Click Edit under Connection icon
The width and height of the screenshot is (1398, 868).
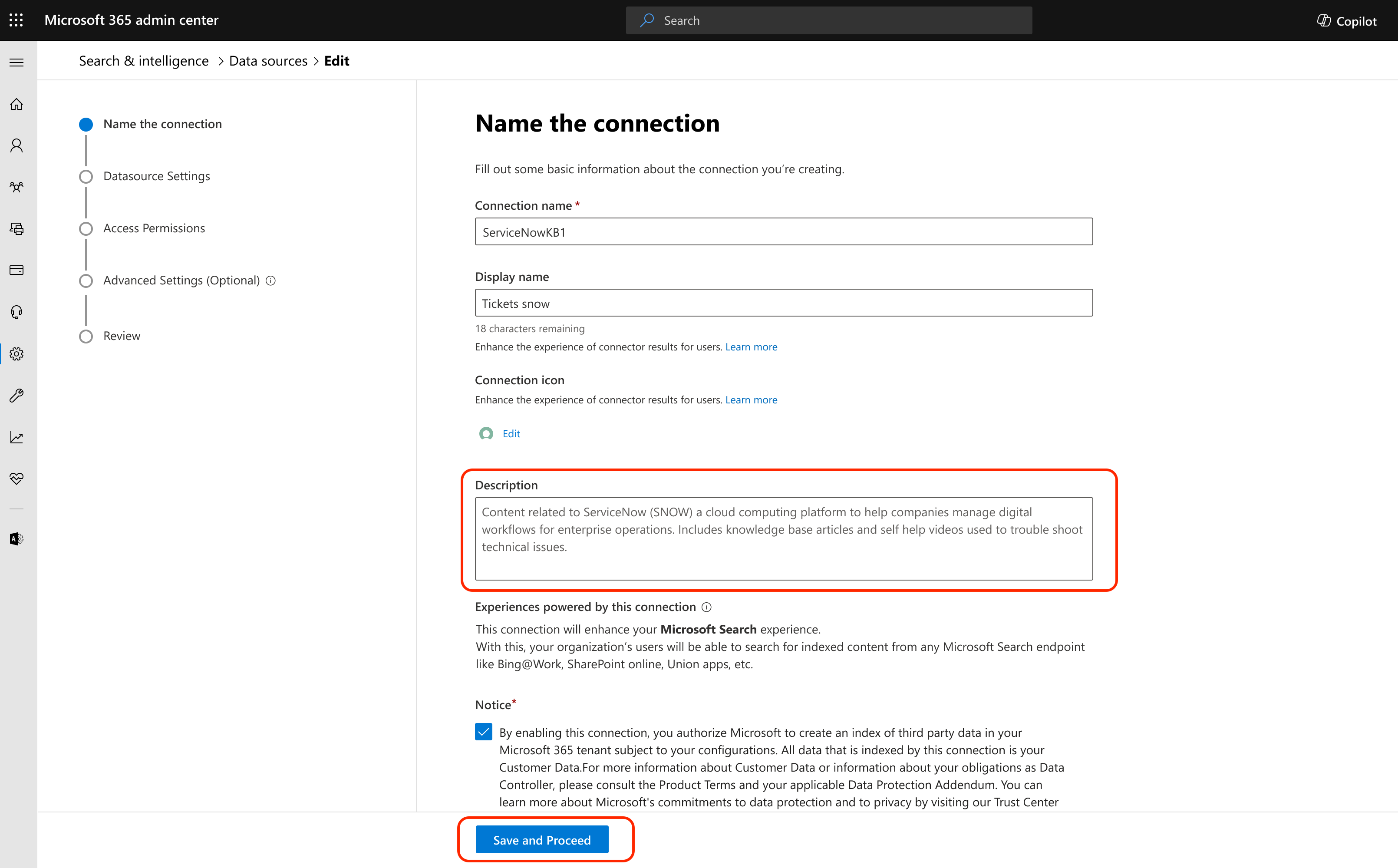[x=512, y=433]
